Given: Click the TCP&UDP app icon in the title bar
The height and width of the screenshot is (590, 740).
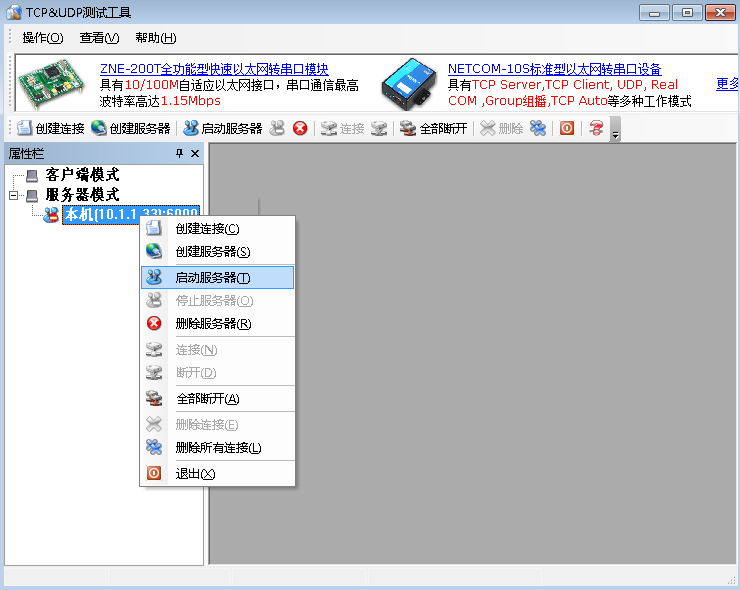Looking at the screenshot, I should coord(14,12).
